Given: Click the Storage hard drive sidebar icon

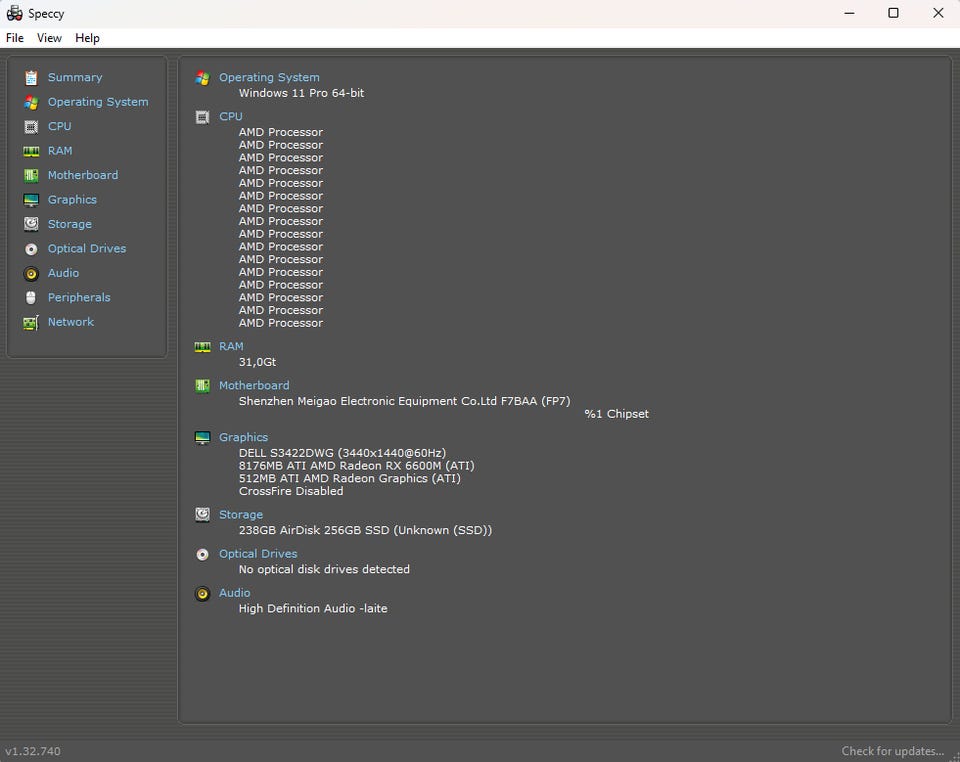Looking at the screenshot, I should (x=31, y=225).
